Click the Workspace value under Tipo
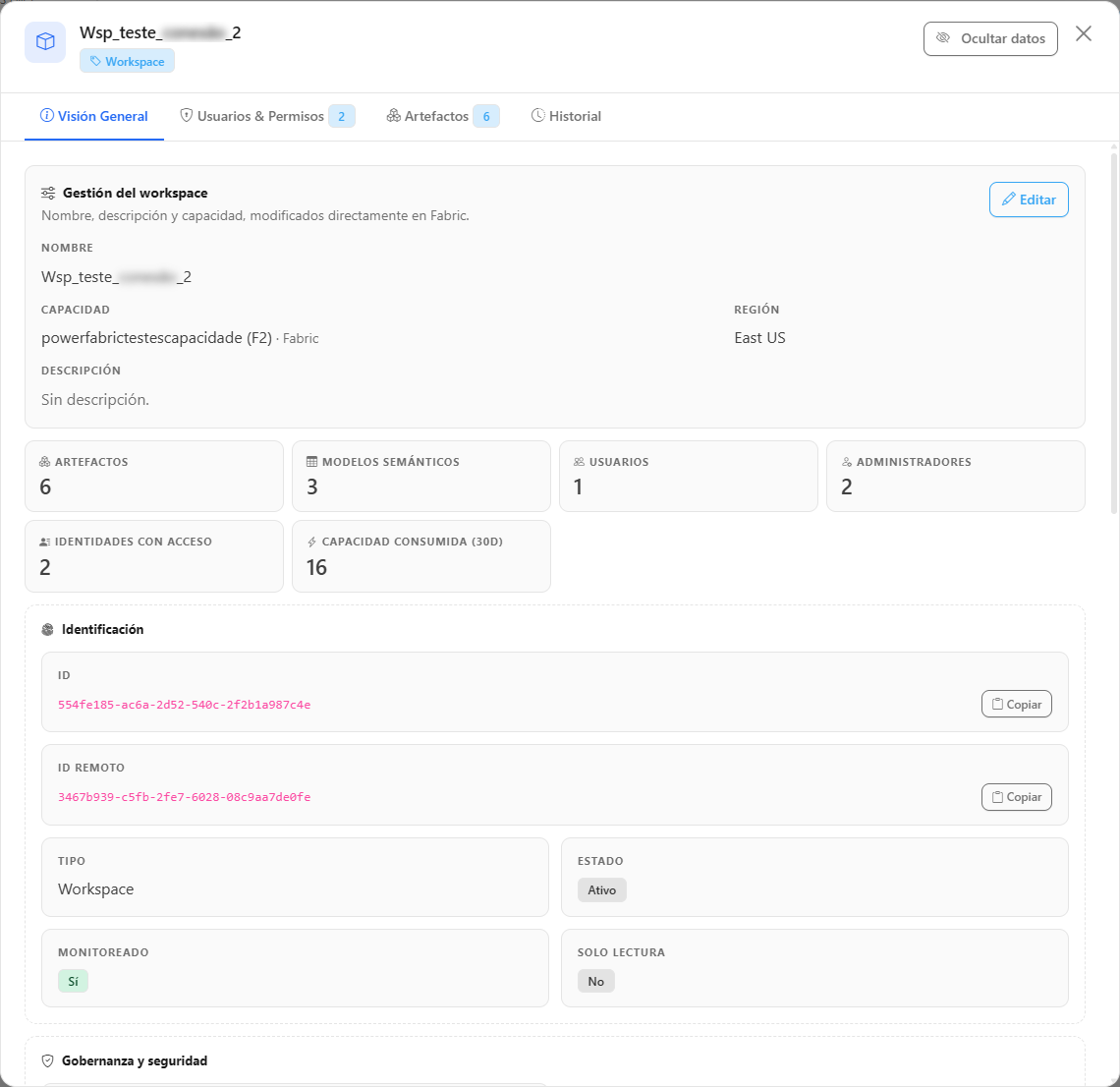The image size is (1120, 1087). click(x=95, y=889)
